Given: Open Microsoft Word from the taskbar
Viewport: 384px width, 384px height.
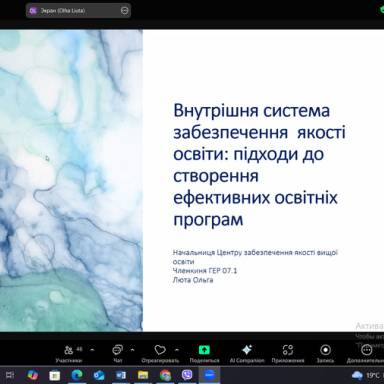Looking at the screenshot, I should coord(121,376).
